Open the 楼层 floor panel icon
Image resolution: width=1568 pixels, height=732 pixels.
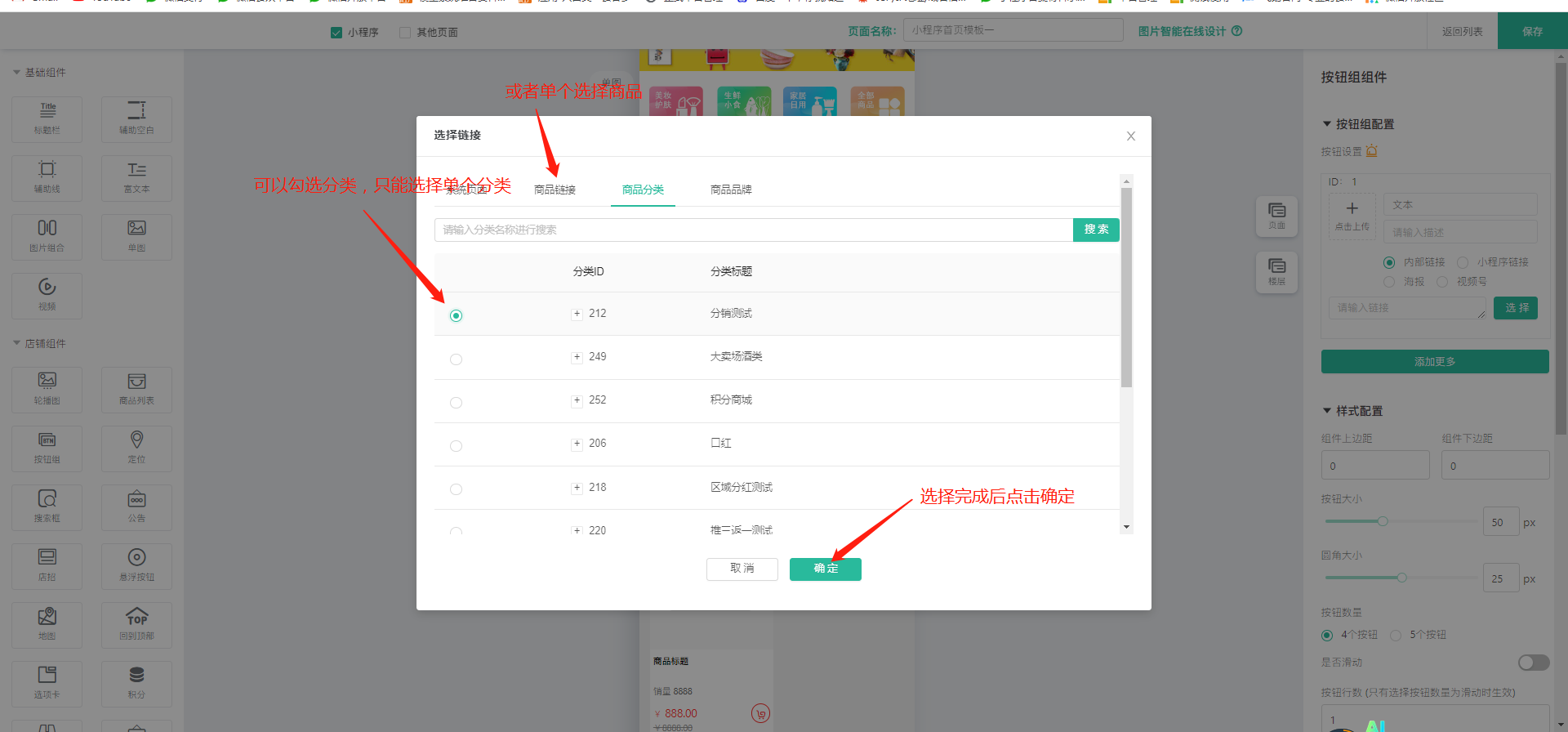[1276, 270]
